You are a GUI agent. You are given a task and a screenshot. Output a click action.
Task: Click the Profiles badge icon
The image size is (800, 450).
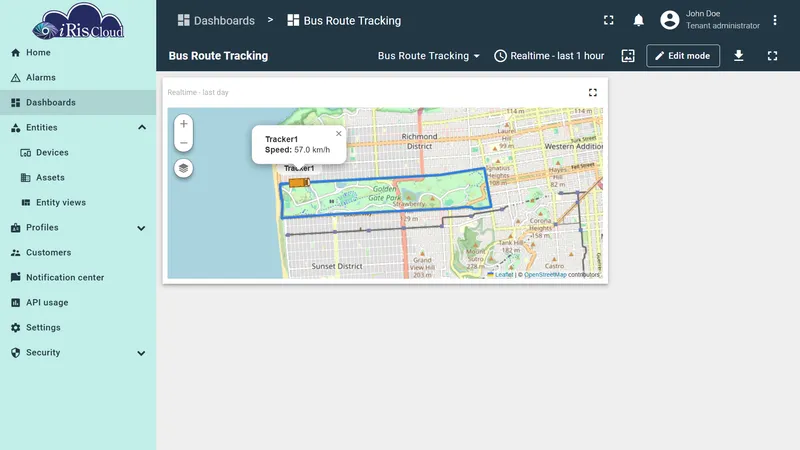pyautogui.click(x=15, y=228)
